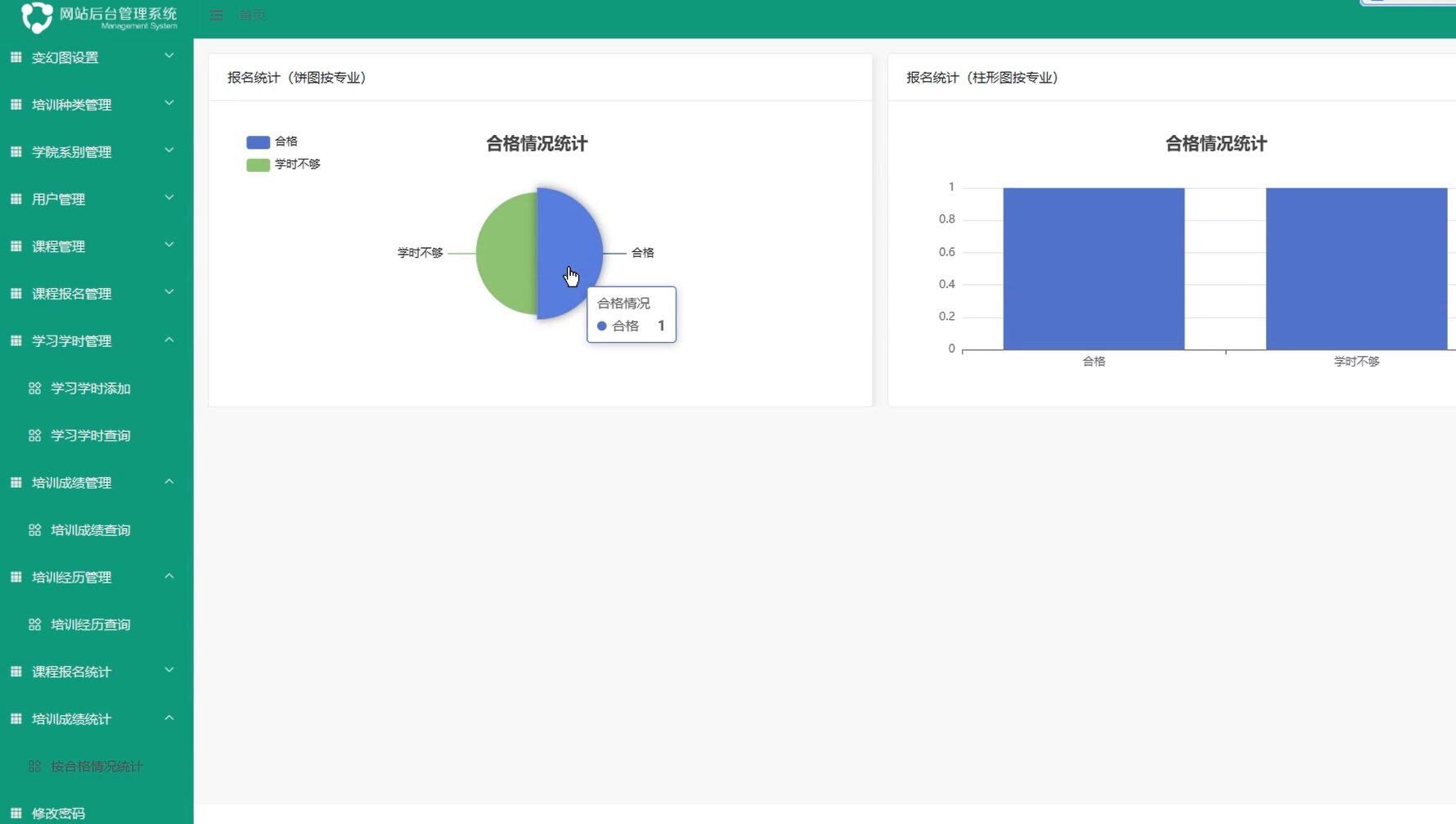Click the sidebar collapse hamburger icon
This screenshot has height=824, width=1456.
[216, 15]
